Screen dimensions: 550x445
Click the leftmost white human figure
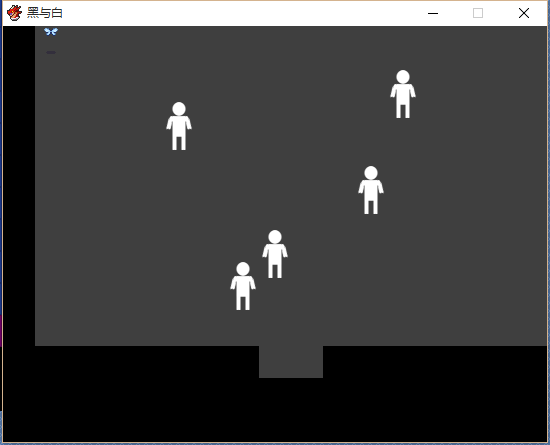pyautogui.click(x=179, y=126)
